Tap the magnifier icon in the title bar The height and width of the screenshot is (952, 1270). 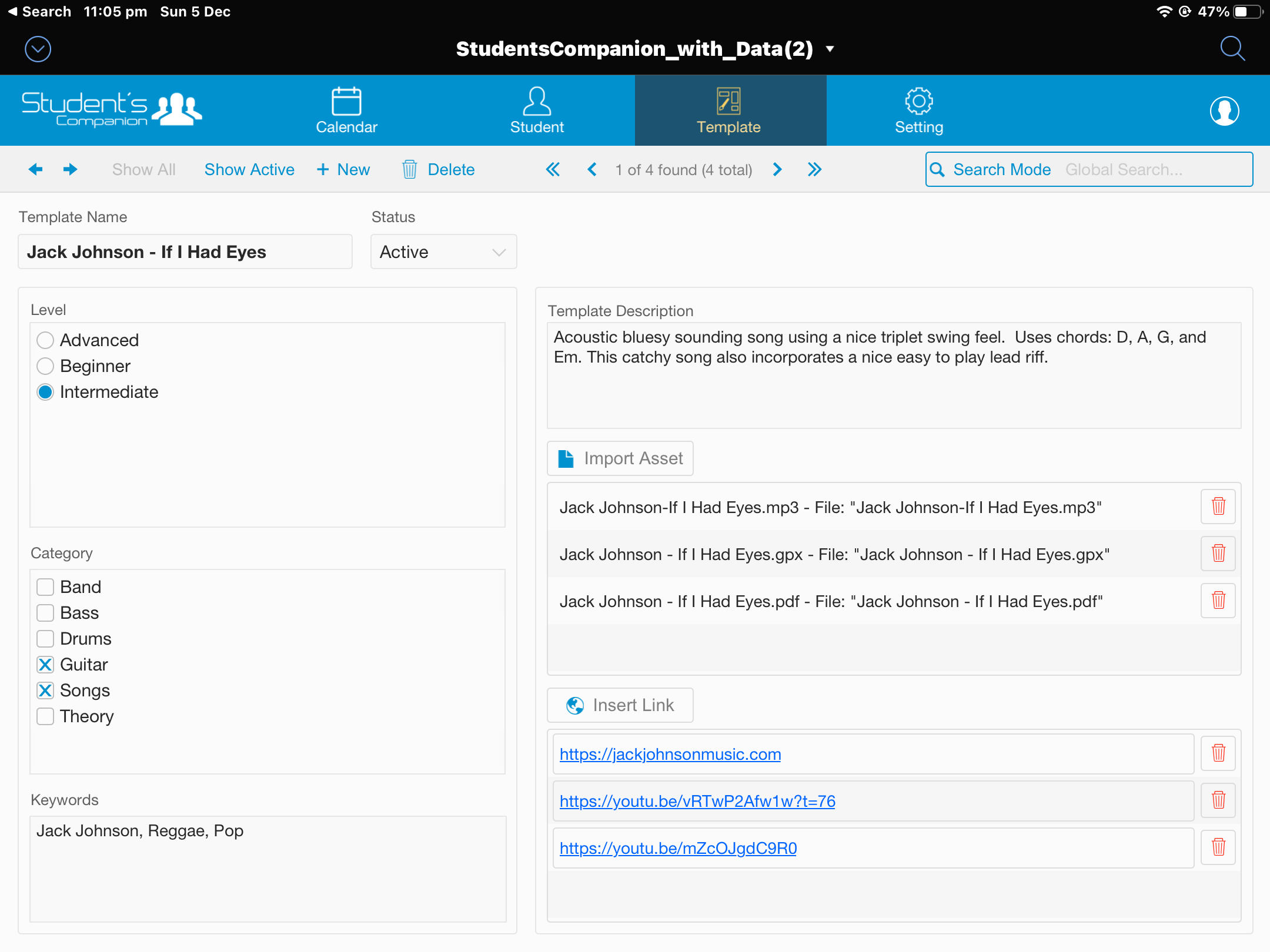tap(1232, 49)
